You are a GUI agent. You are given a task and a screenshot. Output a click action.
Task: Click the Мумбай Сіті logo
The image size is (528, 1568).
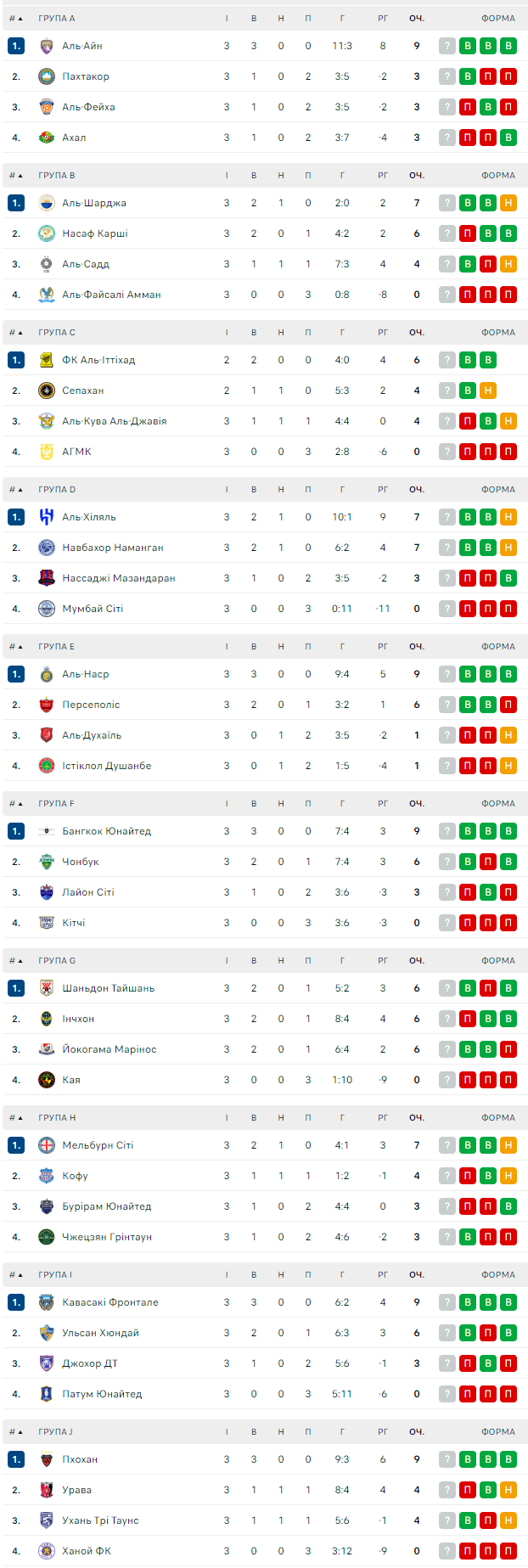(x=47, y=609)
